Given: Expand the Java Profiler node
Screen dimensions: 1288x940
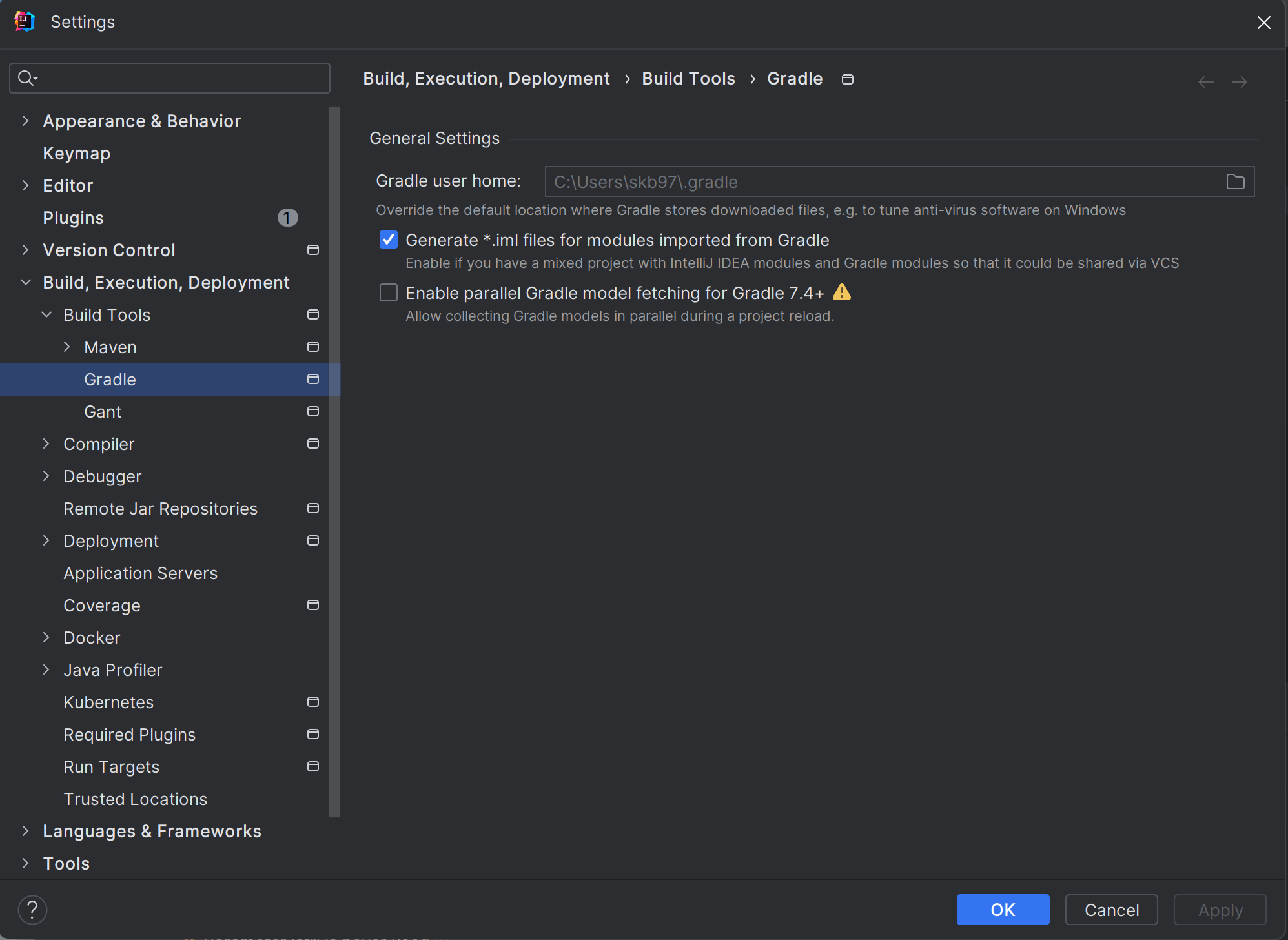Looking at the screenshot, I should [46, 669].
